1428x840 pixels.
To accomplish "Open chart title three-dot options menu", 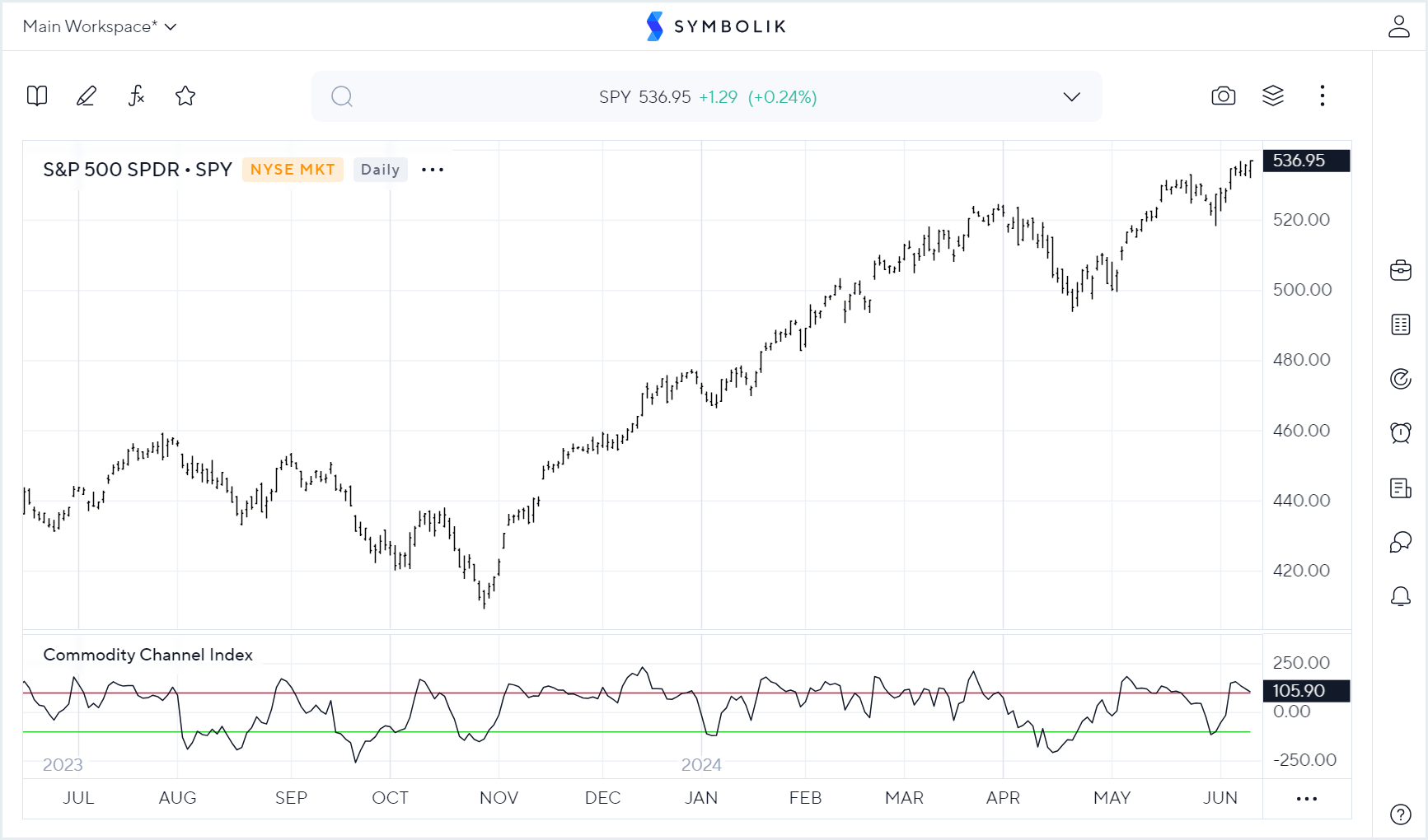I will (x=433, y=170).
